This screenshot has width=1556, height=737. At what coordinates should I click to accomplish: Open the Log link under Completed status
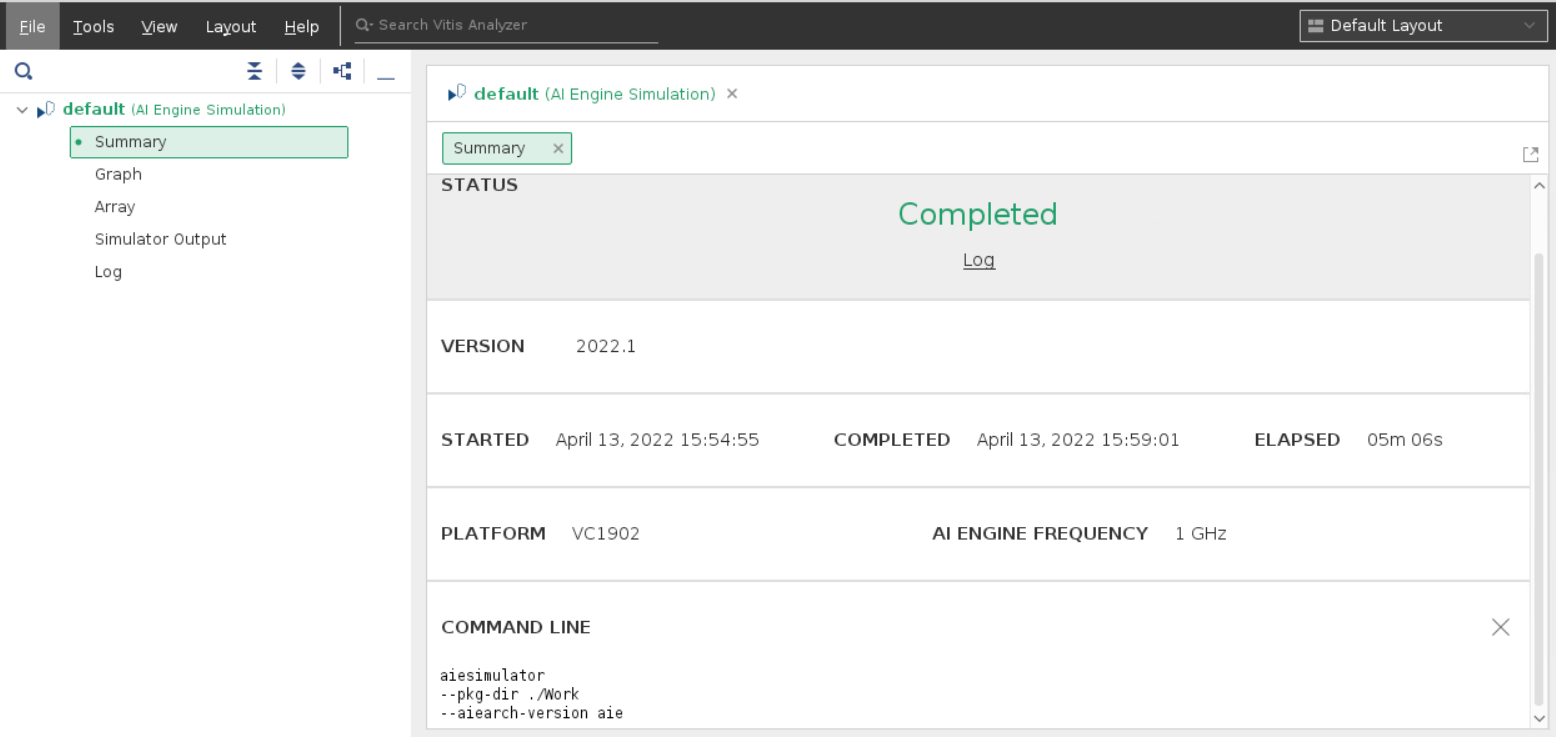coord(978,260)
